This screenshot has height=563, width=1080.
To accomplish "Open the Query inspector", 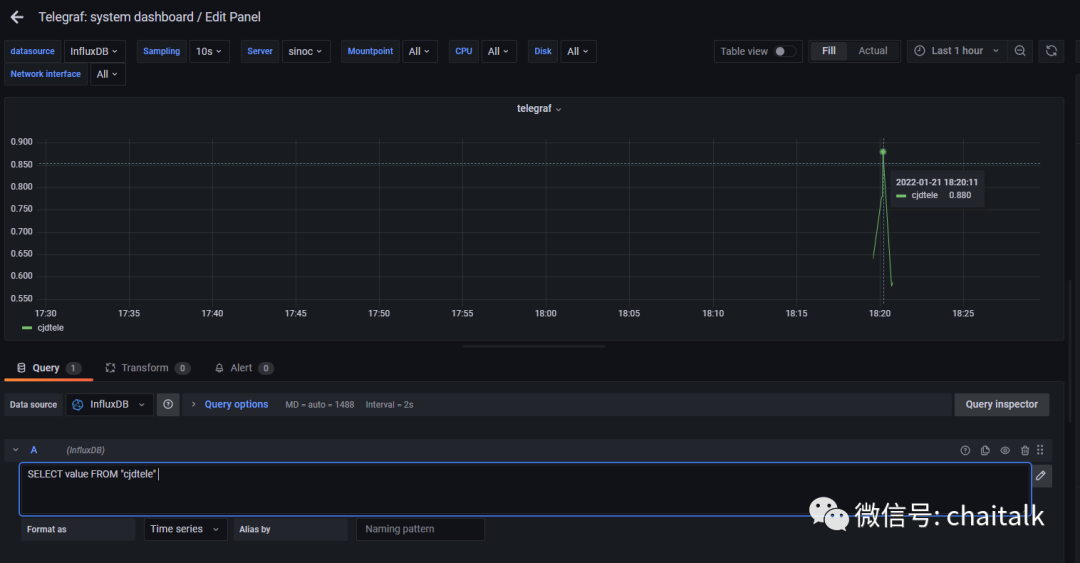I will (x=1001, y=404).
